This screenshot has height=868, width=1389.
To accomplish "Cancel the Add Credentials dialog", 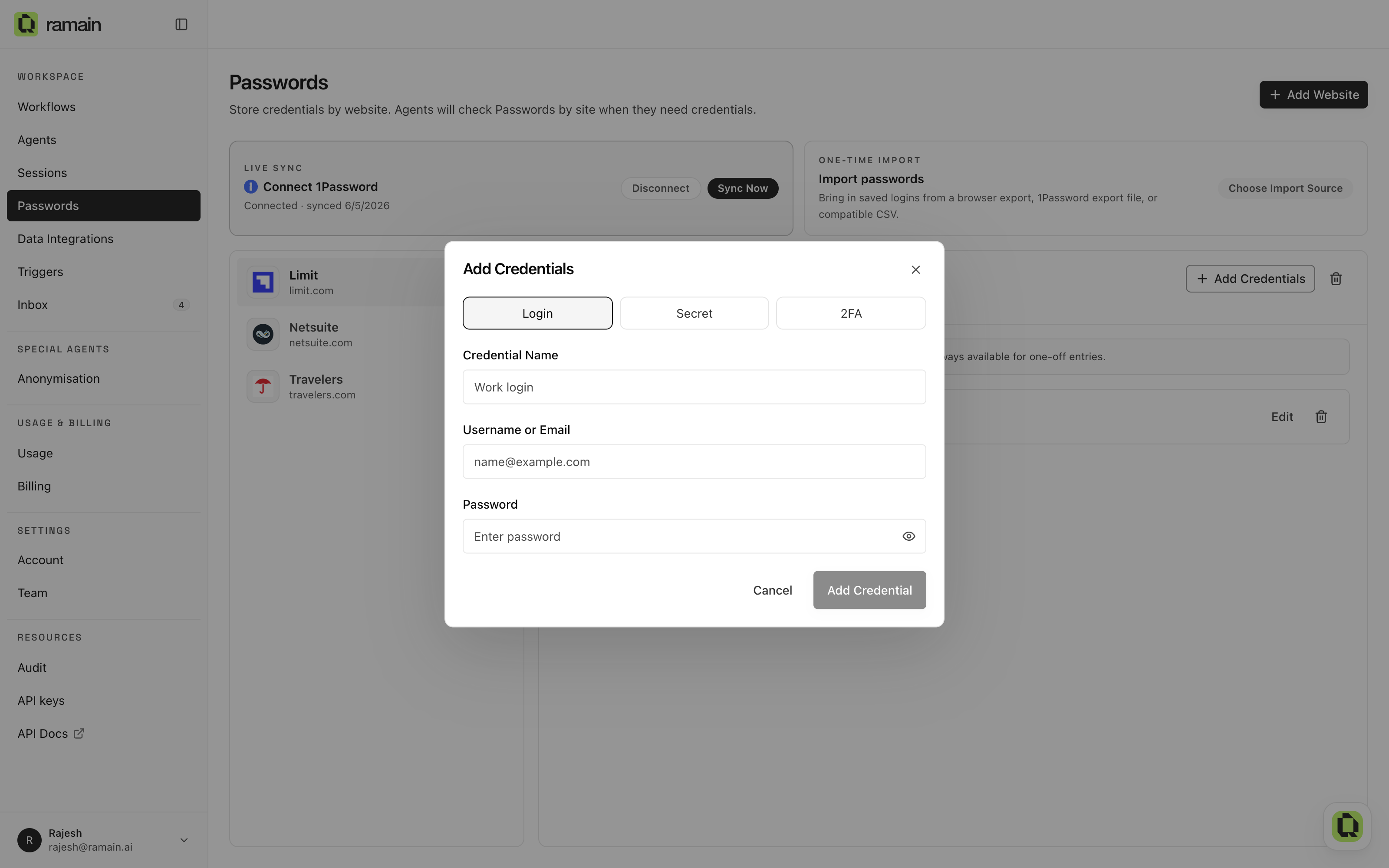I will click(x=772, y=590).
